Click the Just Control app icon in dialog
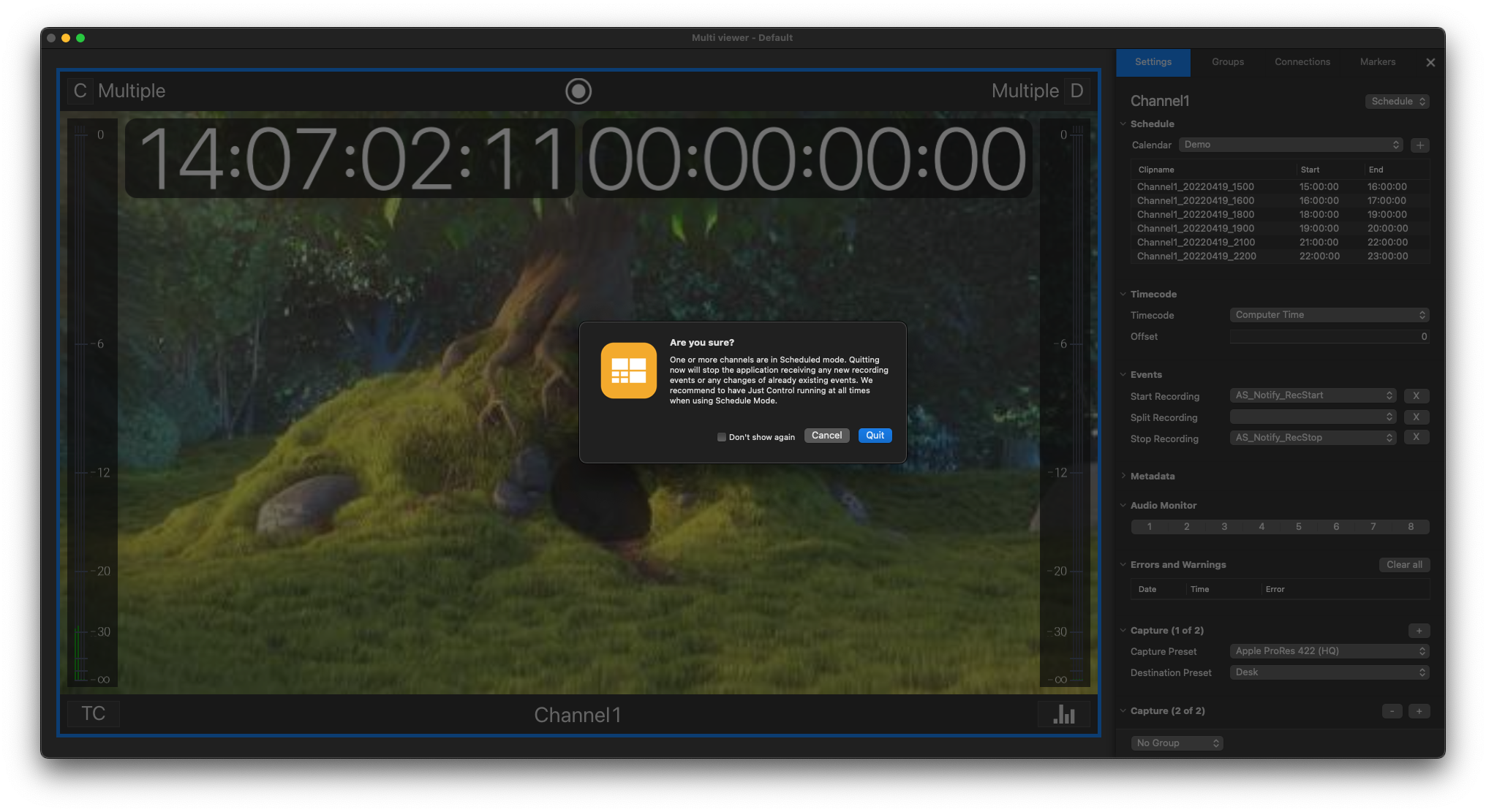The width and height of the screenshot is (1486, 812). click(628, 371)
